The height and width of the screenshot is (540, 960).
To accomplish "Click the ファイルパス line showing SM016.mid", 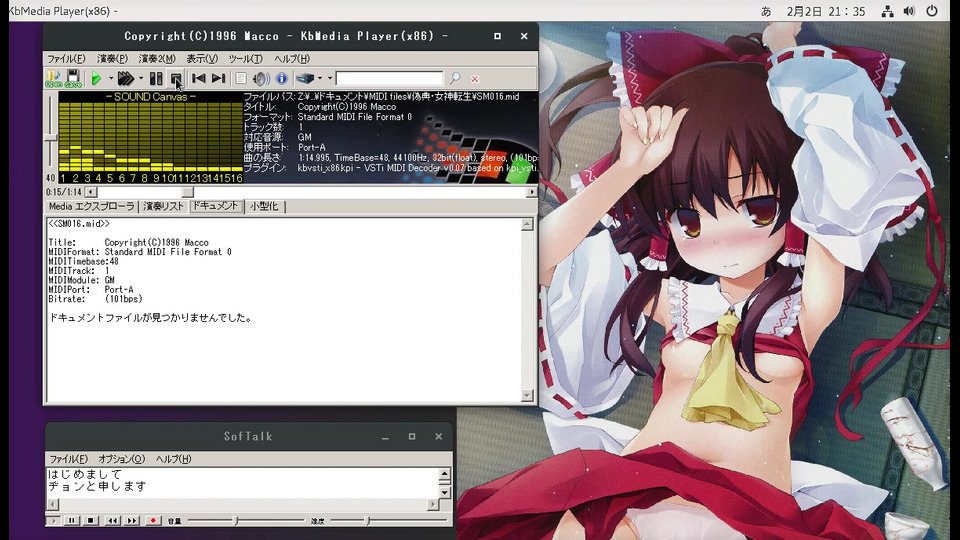I will click(x=381, y=97).
